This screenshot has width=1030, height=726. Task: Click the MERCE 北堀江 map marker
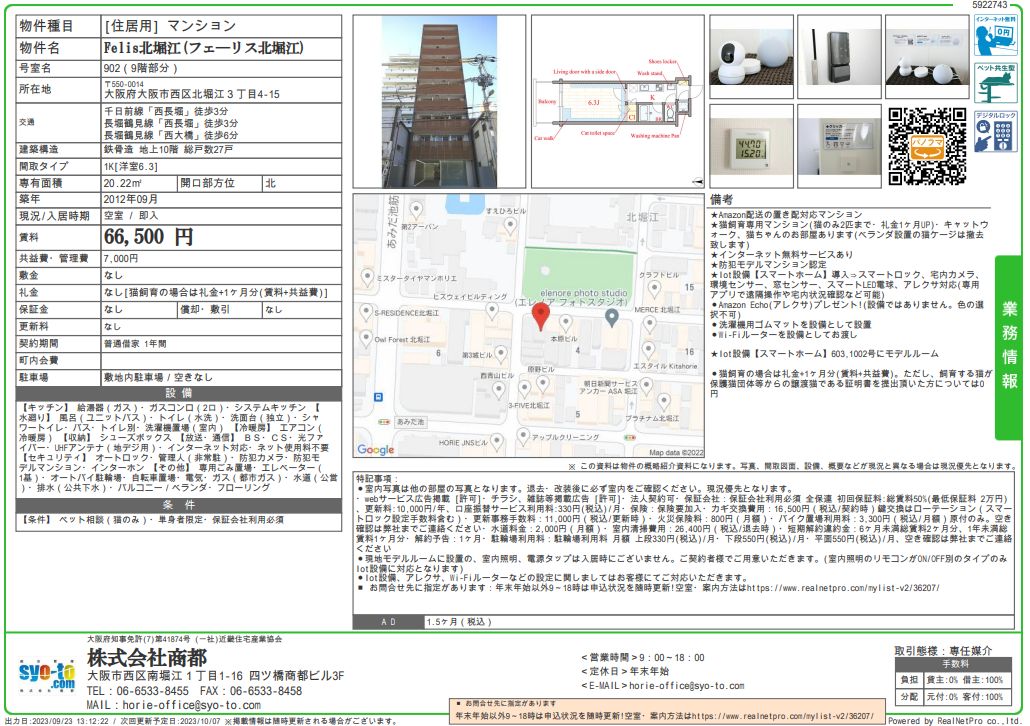[x=649, y=323]
